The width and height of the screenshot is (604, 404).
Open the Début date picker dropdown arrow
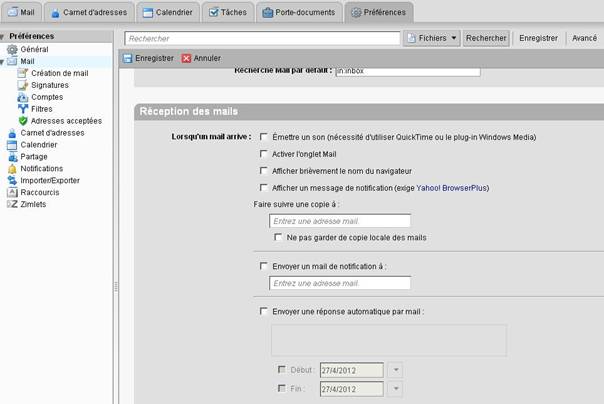click(396, 370)
